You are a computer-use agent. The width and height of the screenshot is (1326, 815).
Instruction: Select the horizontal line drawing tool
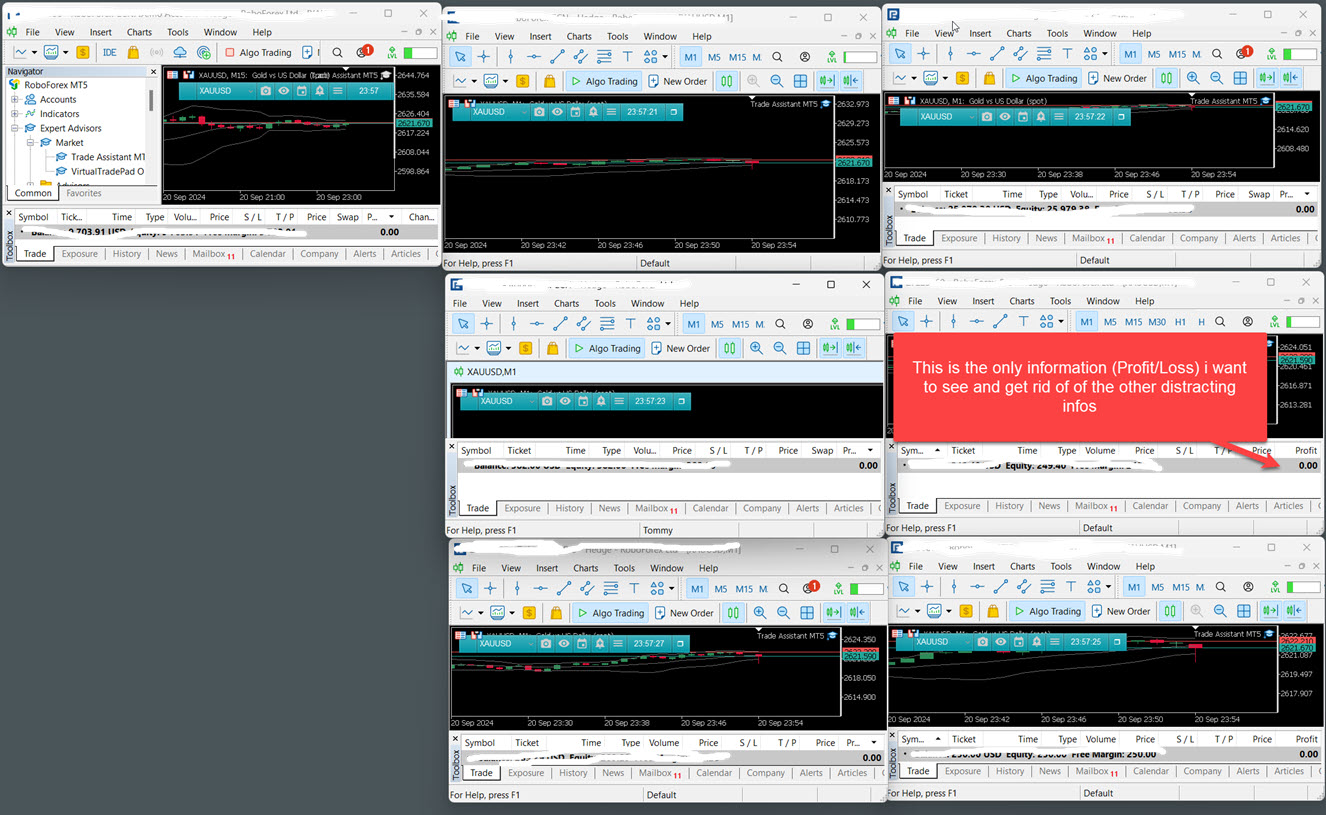tap(534, 57)
